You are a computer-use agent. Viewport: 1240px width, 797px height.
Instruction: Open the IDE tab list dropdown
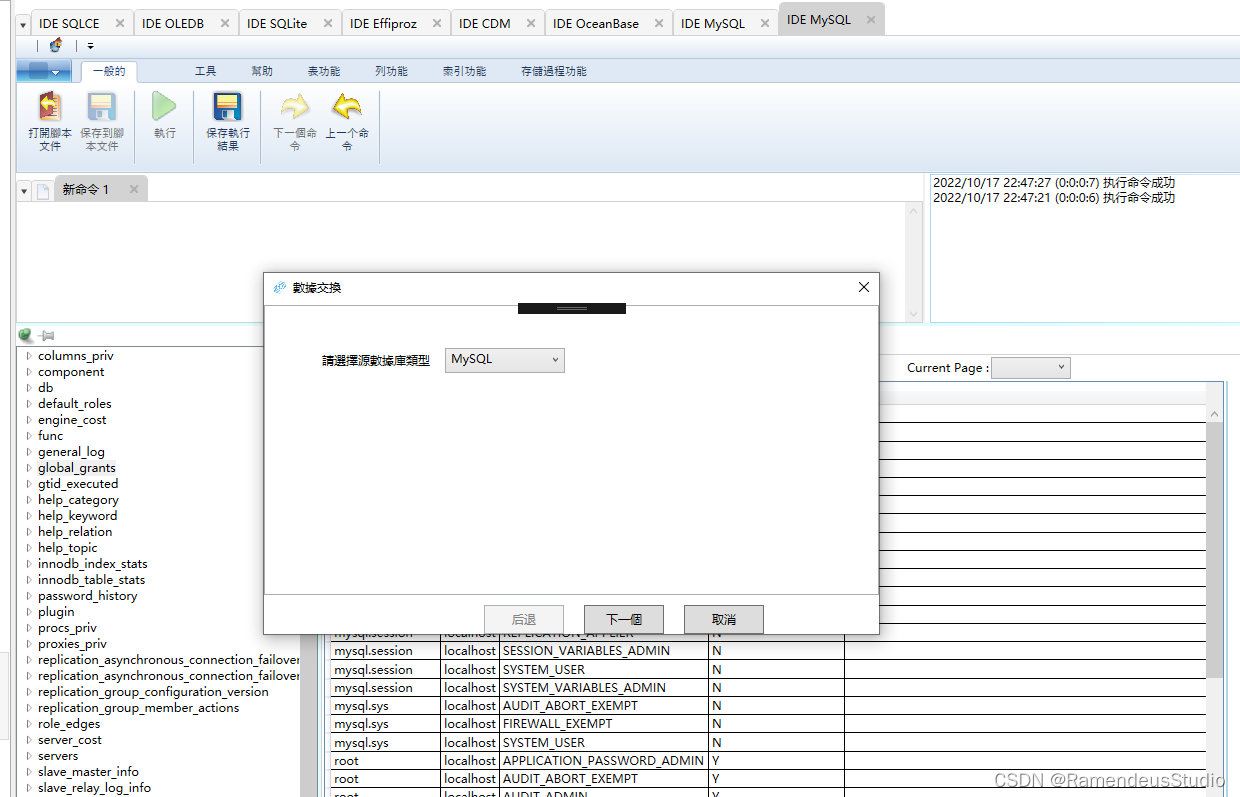[23, 24]
